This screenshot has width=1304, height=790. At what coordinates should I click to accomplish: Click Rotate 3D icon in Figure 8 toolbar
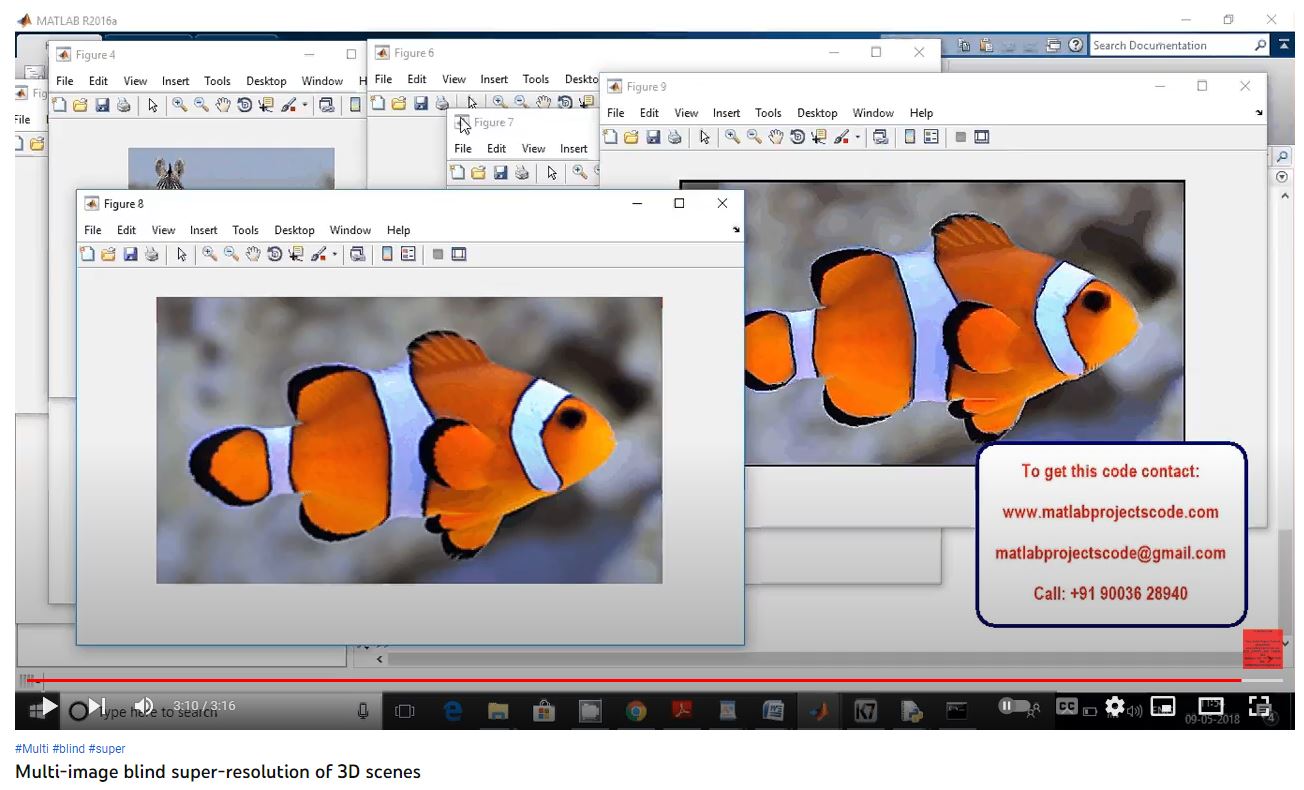[274, 255]
